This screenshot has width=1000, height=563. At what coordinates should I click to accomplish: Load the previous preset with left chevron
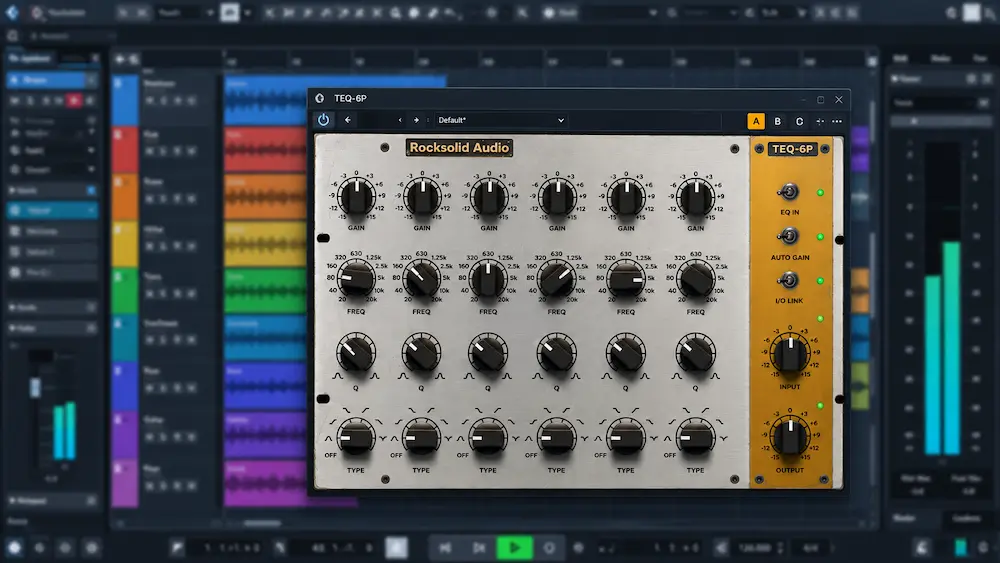(x=400, y=120)
